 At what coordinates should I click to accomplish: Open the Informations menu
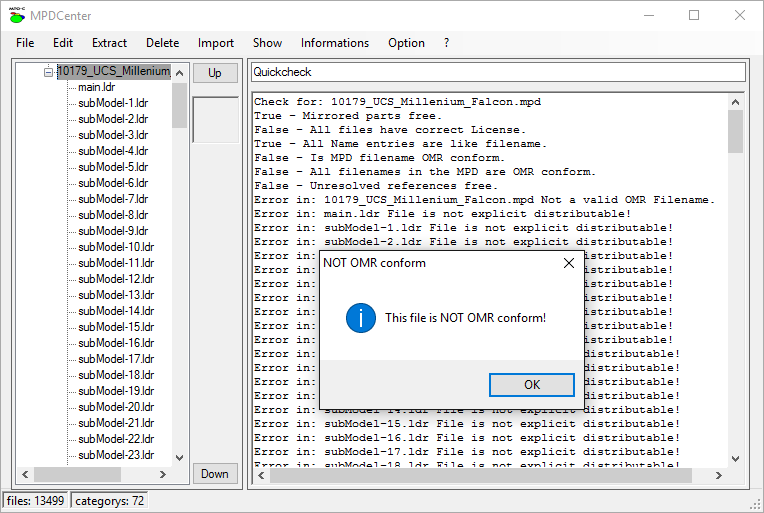click(335, 43)
